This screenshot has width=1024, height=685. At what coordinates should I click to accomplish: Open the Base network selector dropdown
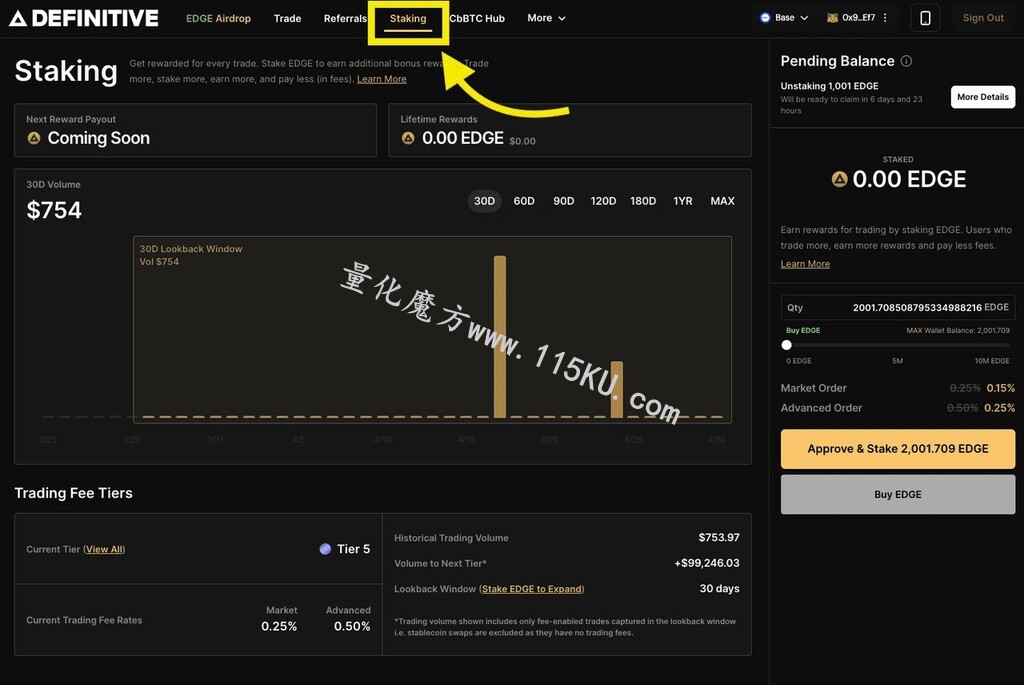(x=784, y=18)
